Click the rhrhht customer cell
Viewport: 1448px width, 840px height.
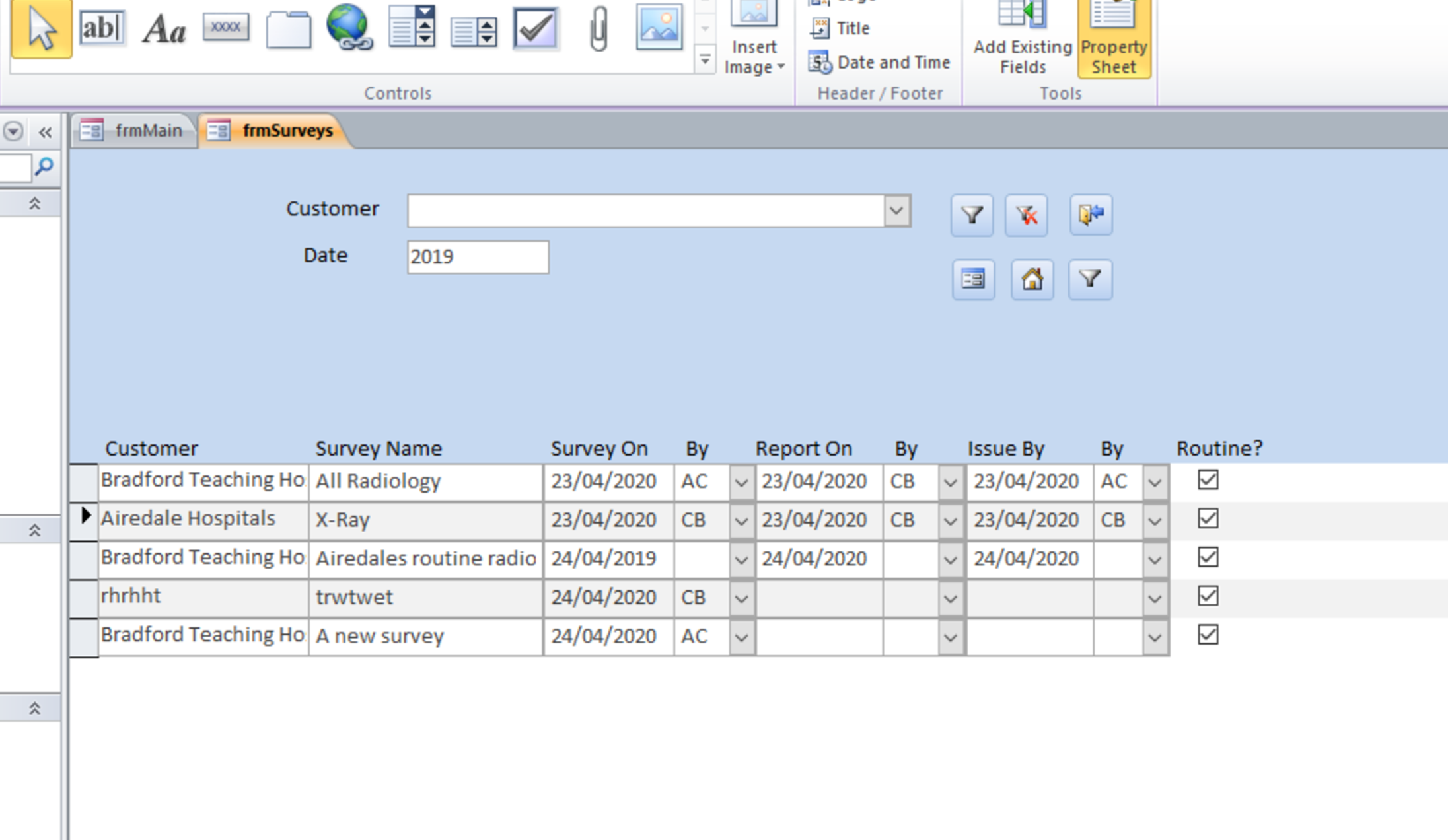click(203, 597)
